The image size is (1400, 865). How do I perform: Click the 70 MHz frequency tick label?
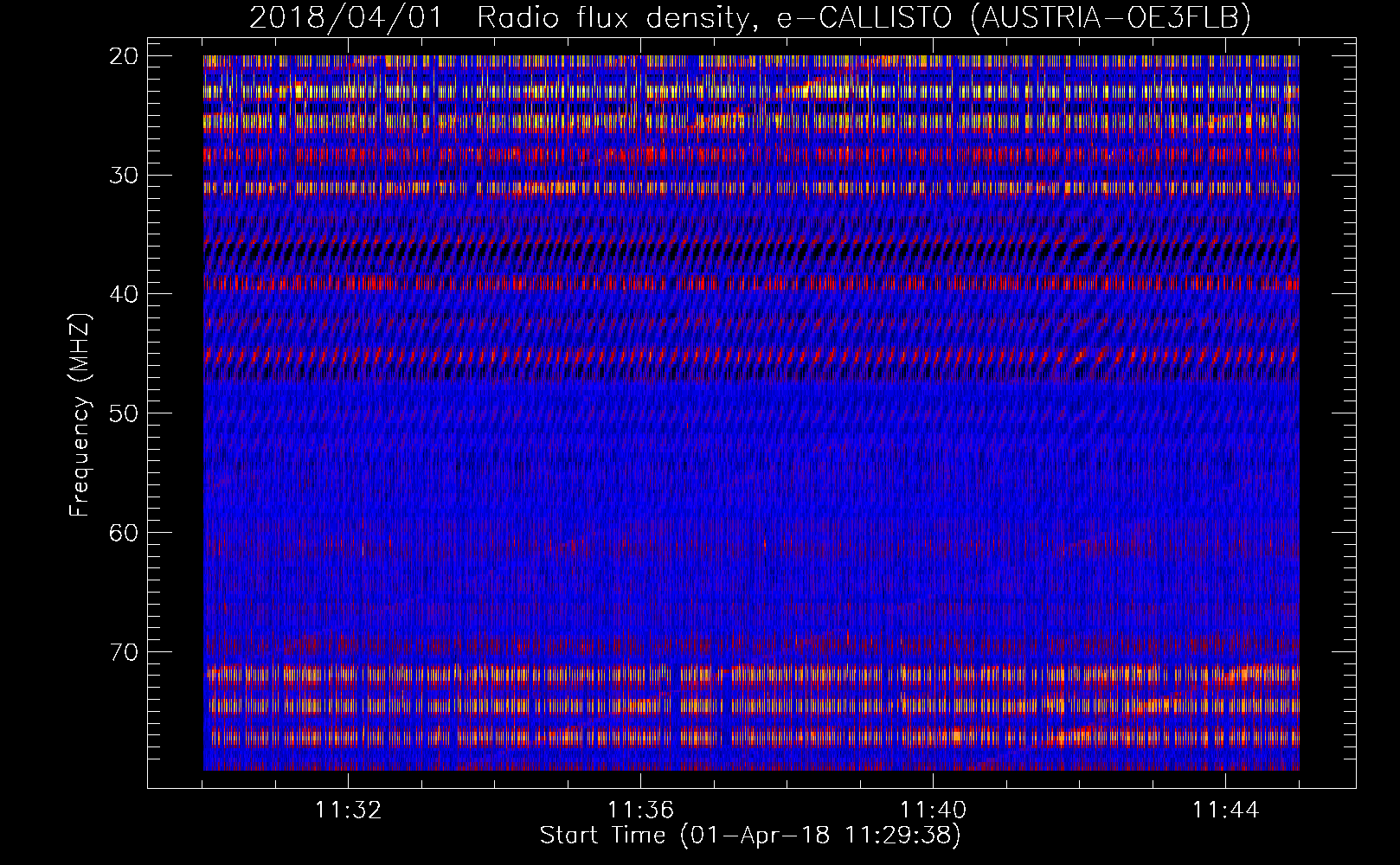(125, 651)
